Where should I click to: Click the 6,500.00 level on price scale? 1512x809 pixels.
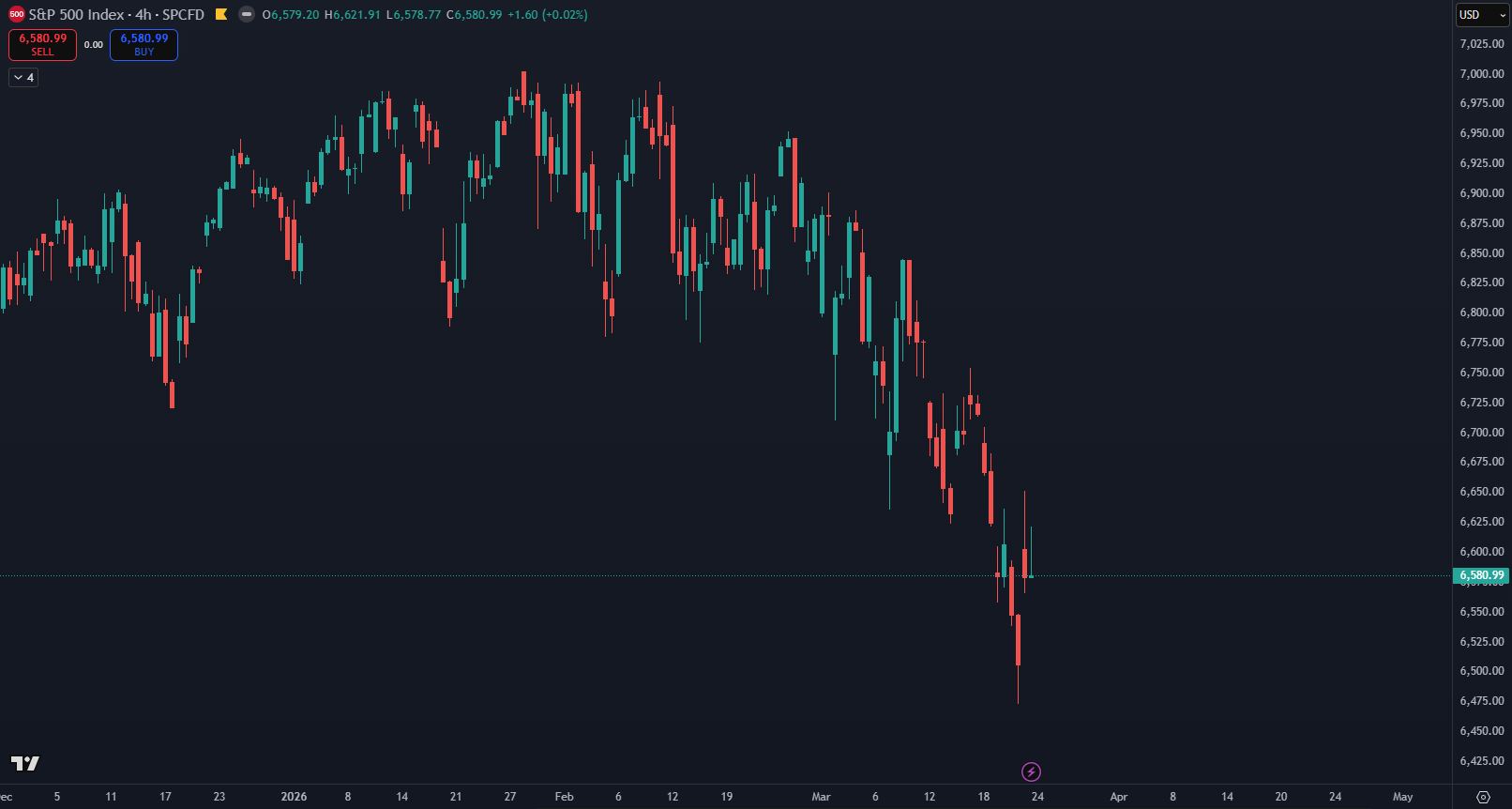point(1481,671)
